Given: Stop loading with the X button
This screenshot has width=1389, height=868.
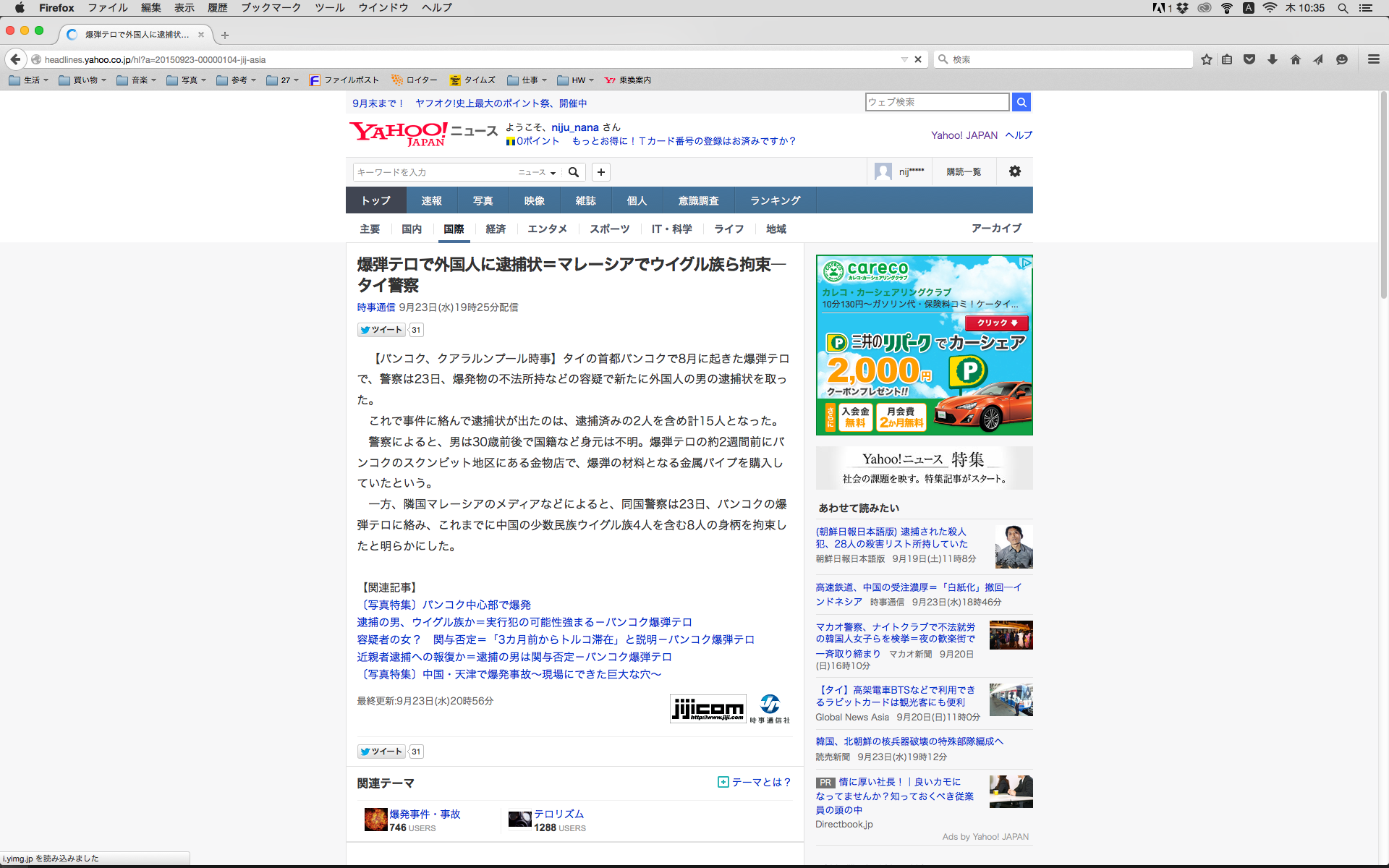Looking at the screenshot, I should click(918, 59).
